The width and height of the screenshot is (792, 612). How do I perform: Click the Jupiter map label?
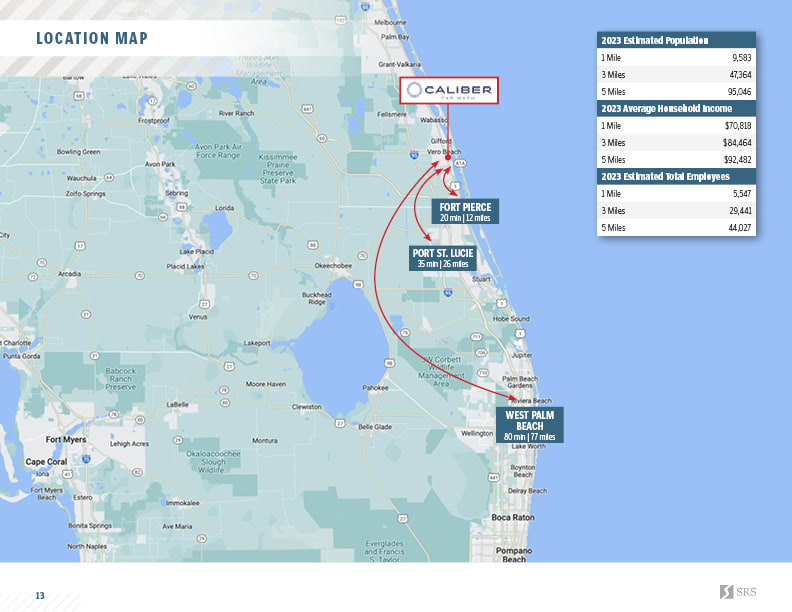(x=522, y=355)
